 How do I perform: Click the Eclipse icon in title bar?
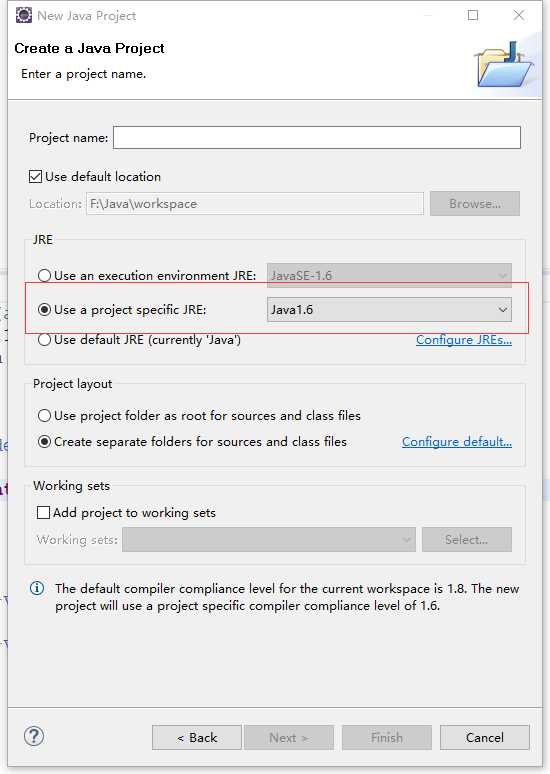tap(24, 15)
